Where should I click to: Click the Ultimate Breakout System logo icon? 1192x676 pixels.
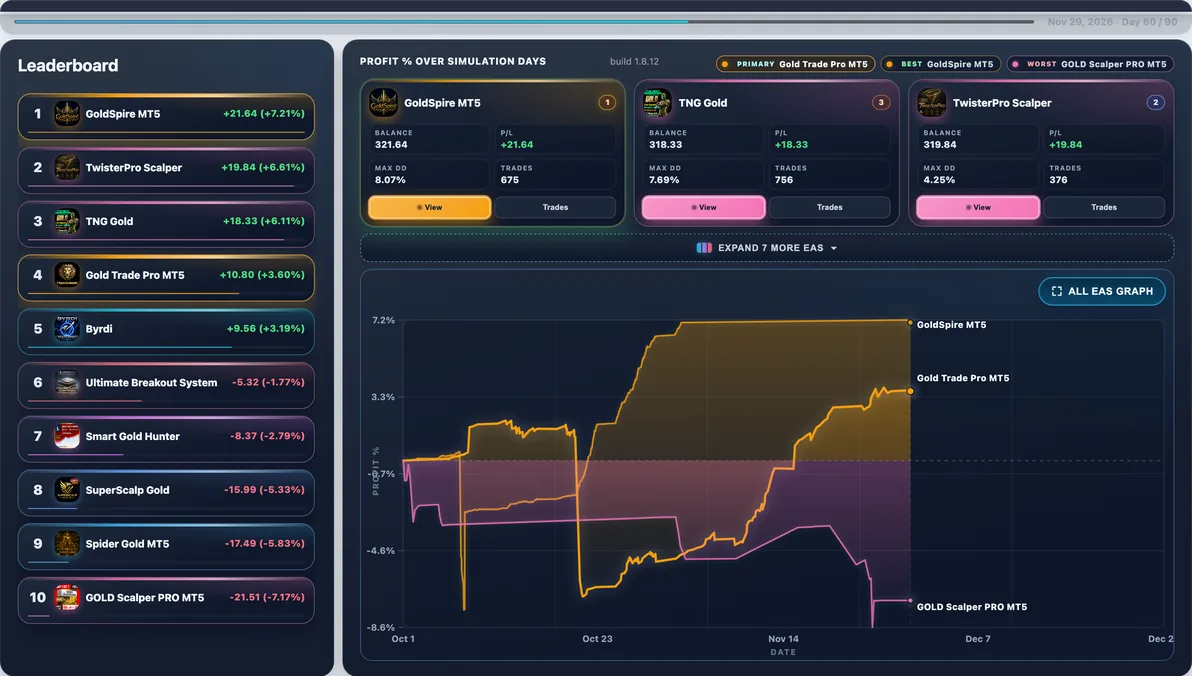click(x=67, y=382)
